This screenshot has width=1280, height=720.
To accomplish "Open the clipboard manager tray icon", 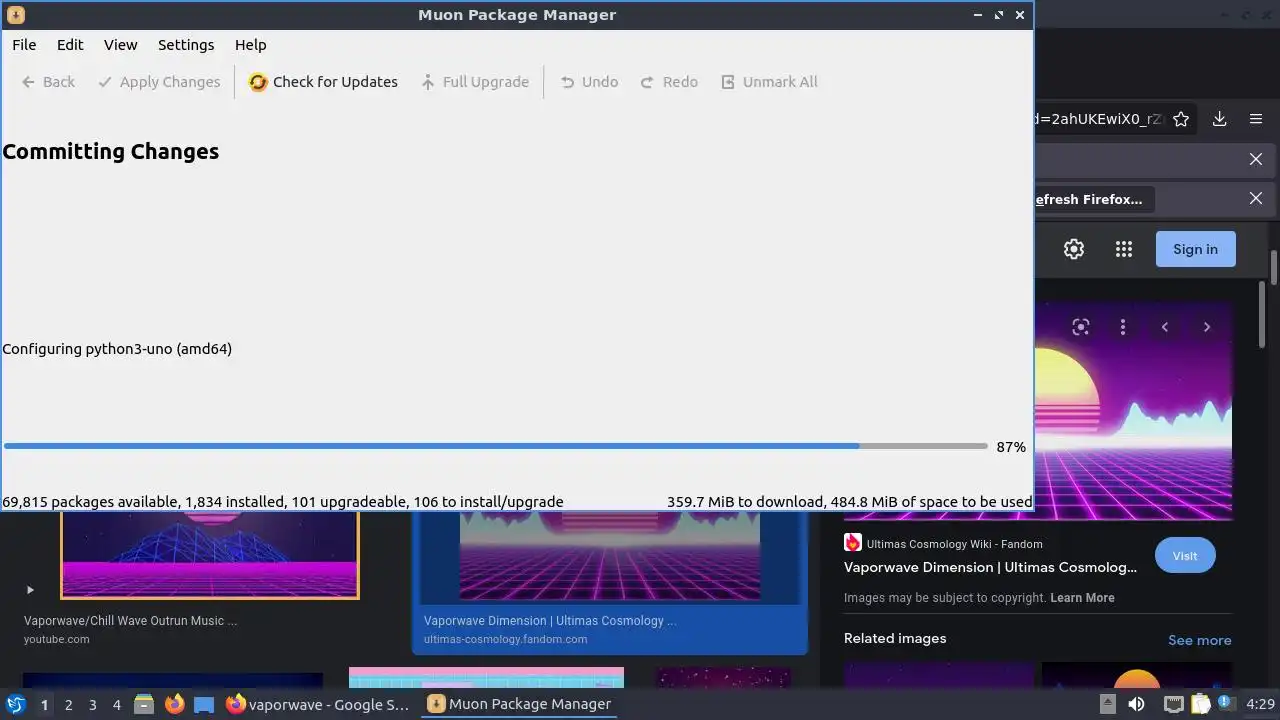I will [1200, 704].
